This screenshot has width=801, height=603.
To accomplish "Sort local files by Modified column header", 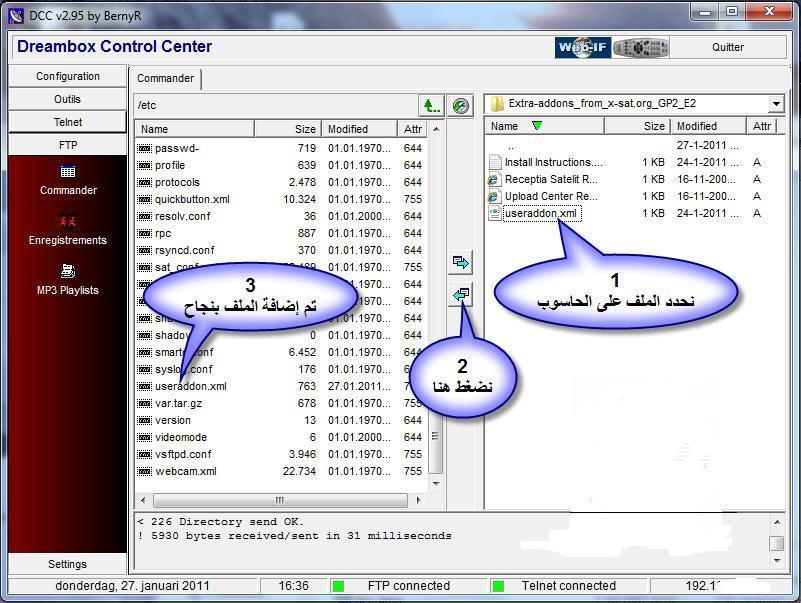I will click(708, 126).
